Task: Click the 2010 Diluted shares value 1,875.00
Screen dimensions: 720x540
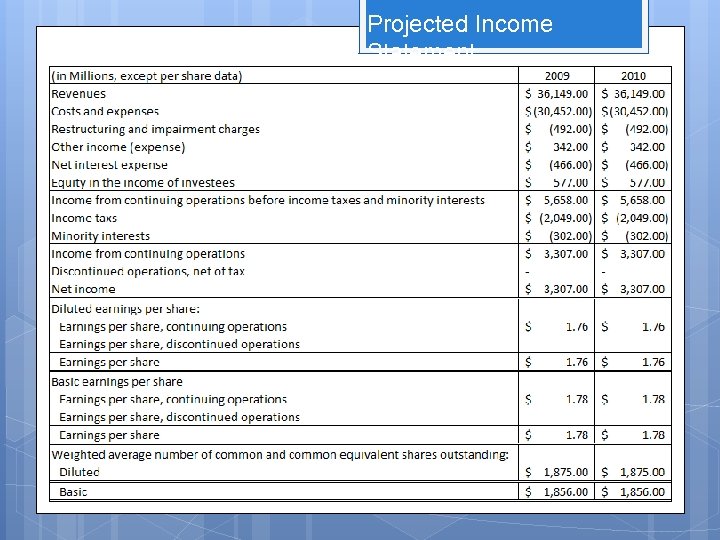Action: [x=642, y=472]
